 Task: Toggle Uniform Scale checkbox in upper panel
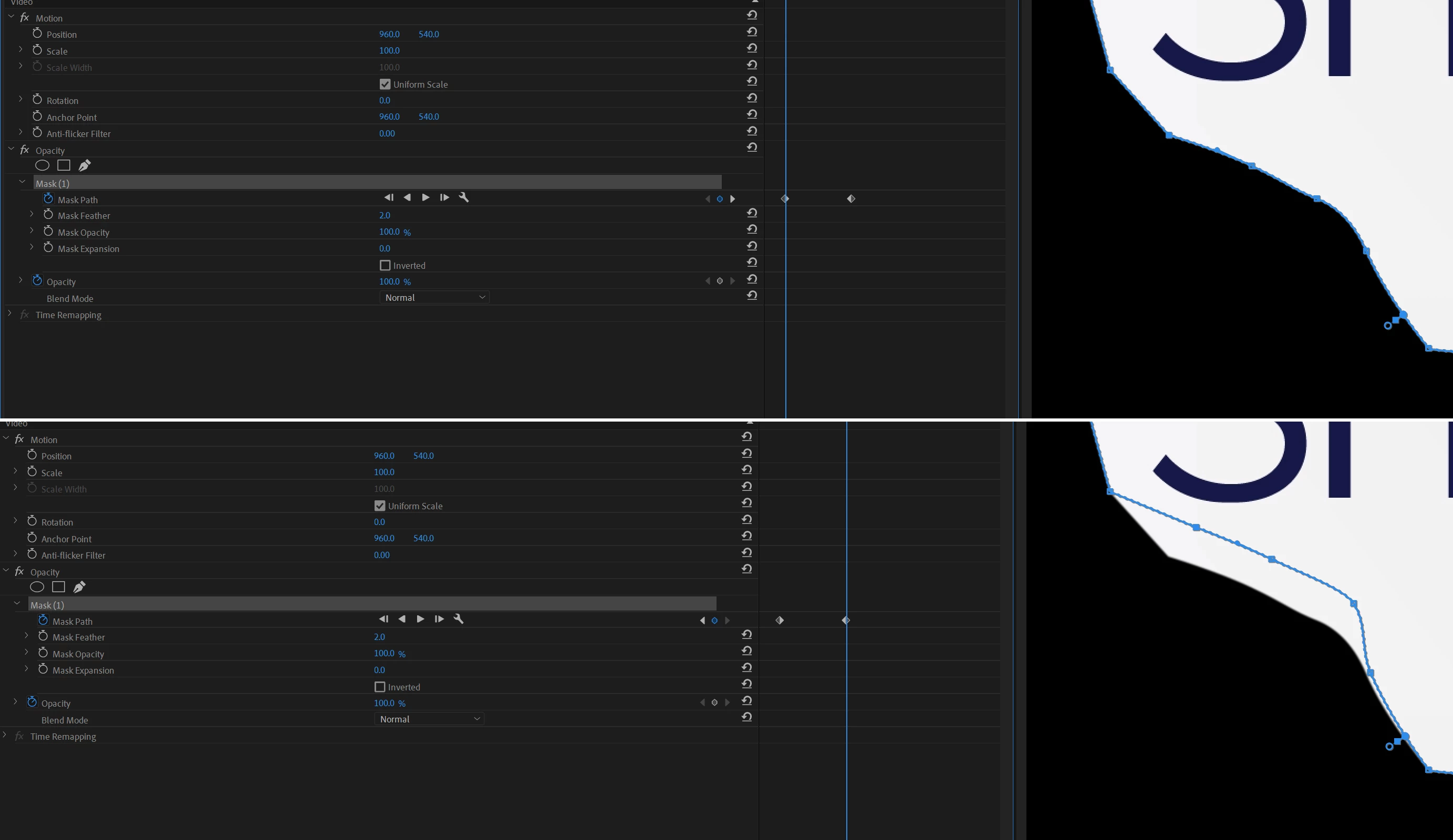click(385, 84)
